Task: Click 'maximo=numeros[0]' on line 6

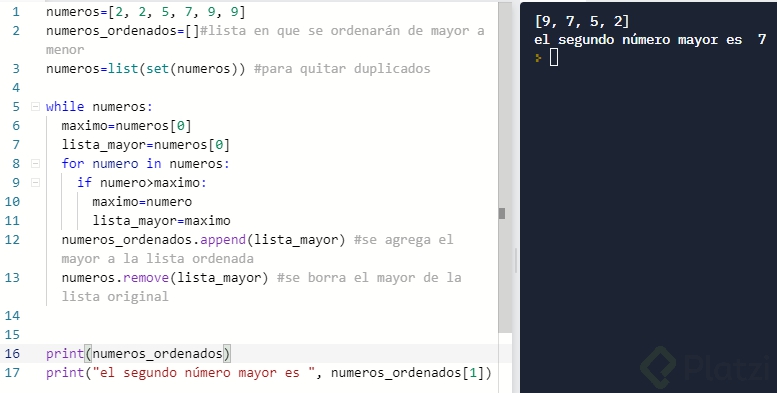Action: [x=126, y=125]
